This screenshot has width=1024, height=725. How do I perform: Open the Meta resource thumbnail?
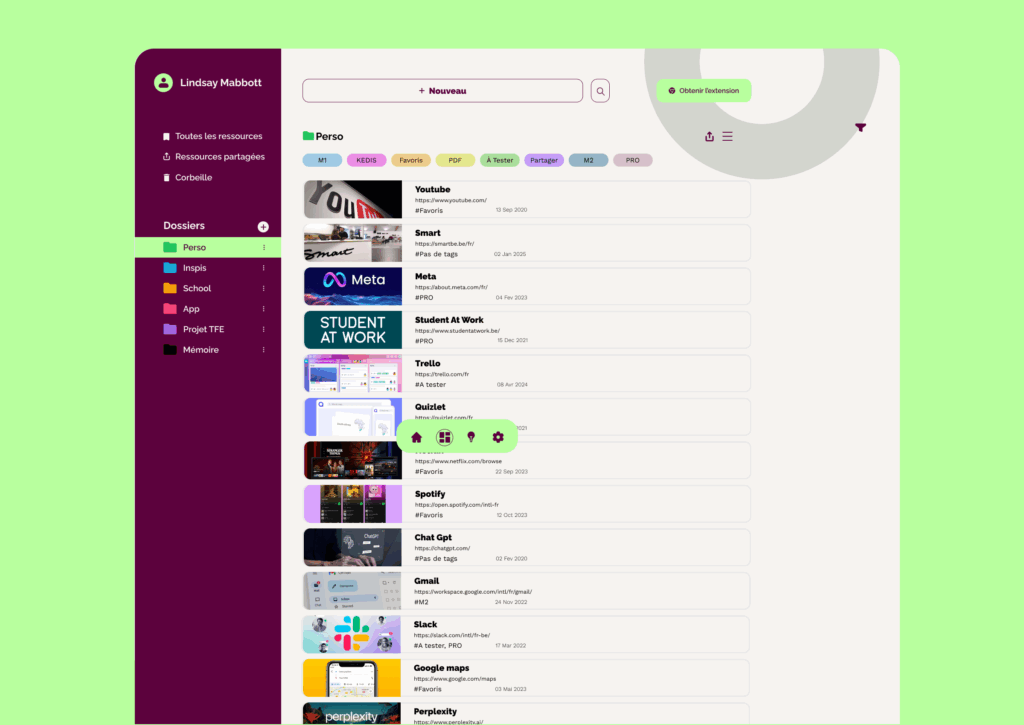[x=353, y=286]
